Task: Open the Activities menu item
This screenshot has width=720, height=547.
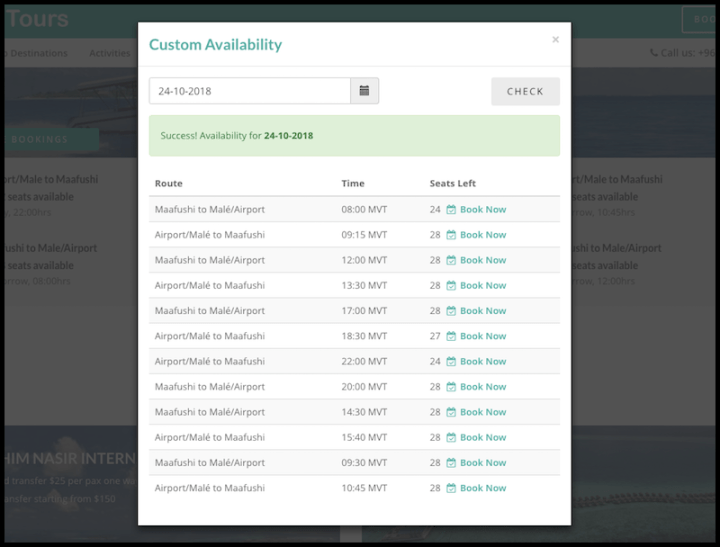Action: click(109, 53)
